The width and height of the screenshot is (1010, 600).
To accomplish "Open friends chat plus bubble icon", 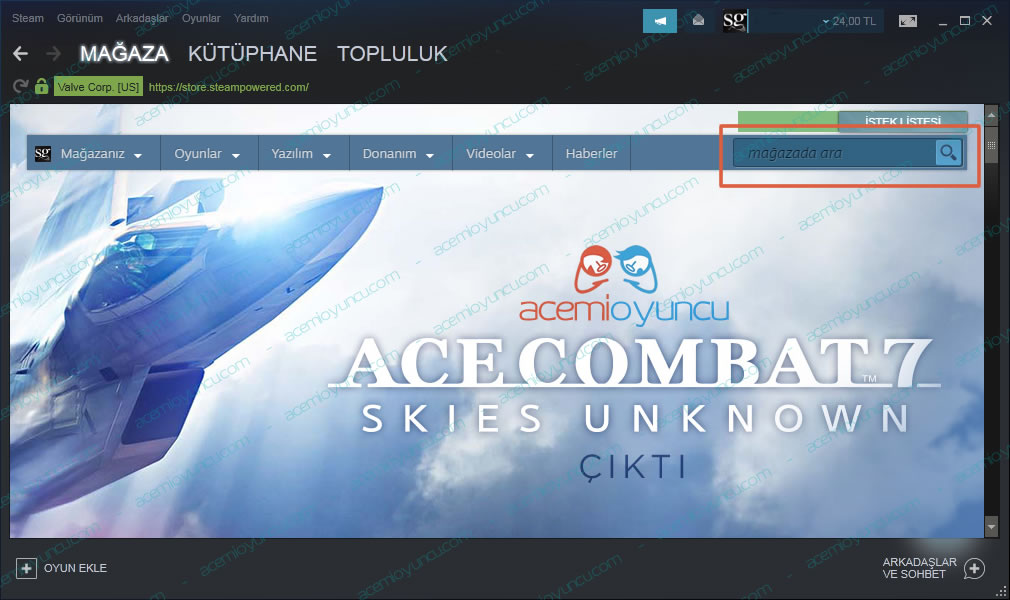I will click(x=974, y=568).
